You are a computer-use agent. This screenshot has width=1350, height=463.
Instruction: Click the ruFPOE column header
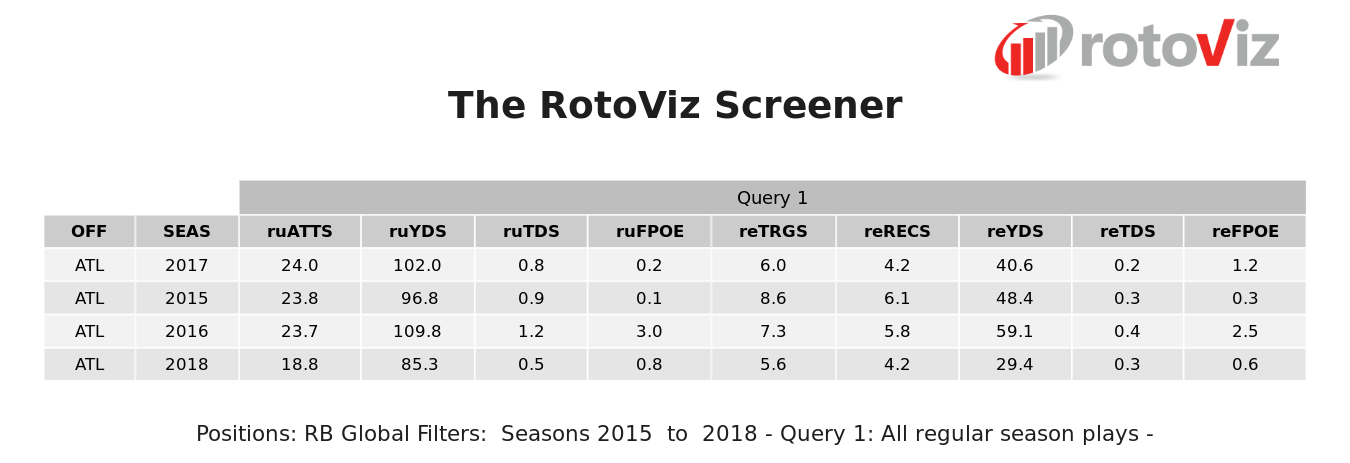649,232
